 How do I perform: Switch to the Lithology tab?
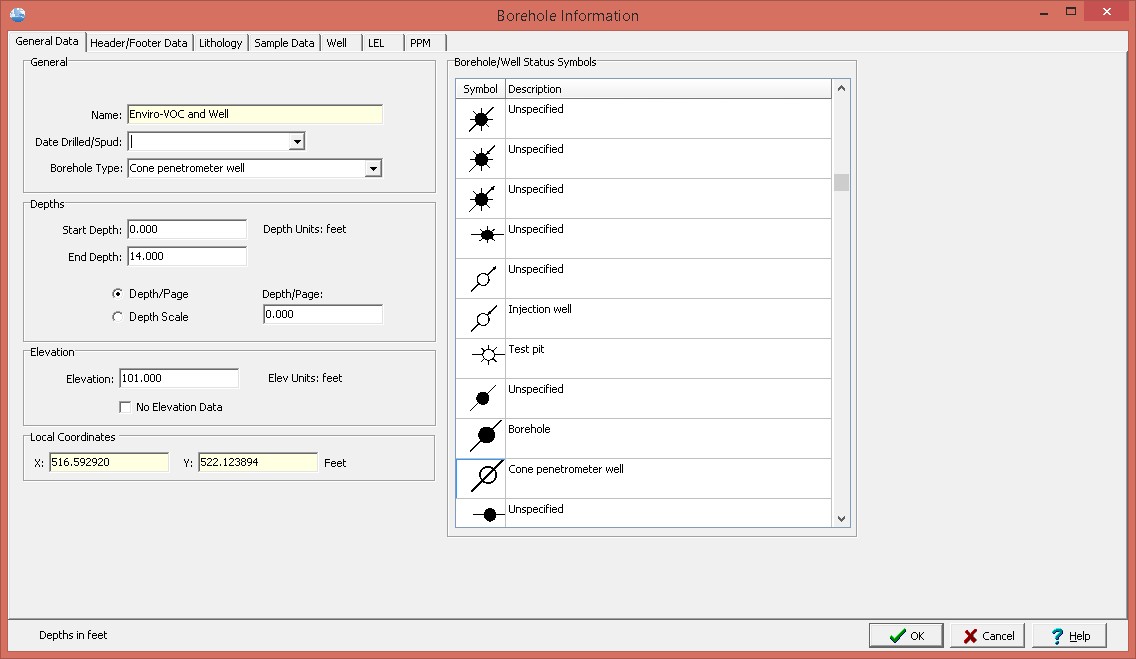[x=220, y=43]
